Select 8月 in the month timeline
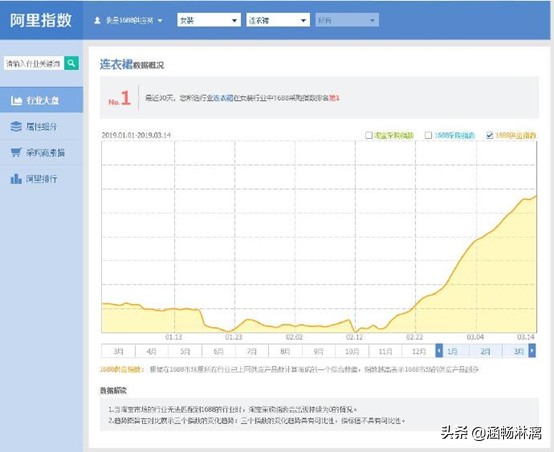This screenshot has width=554, height=452. (285, 351)
